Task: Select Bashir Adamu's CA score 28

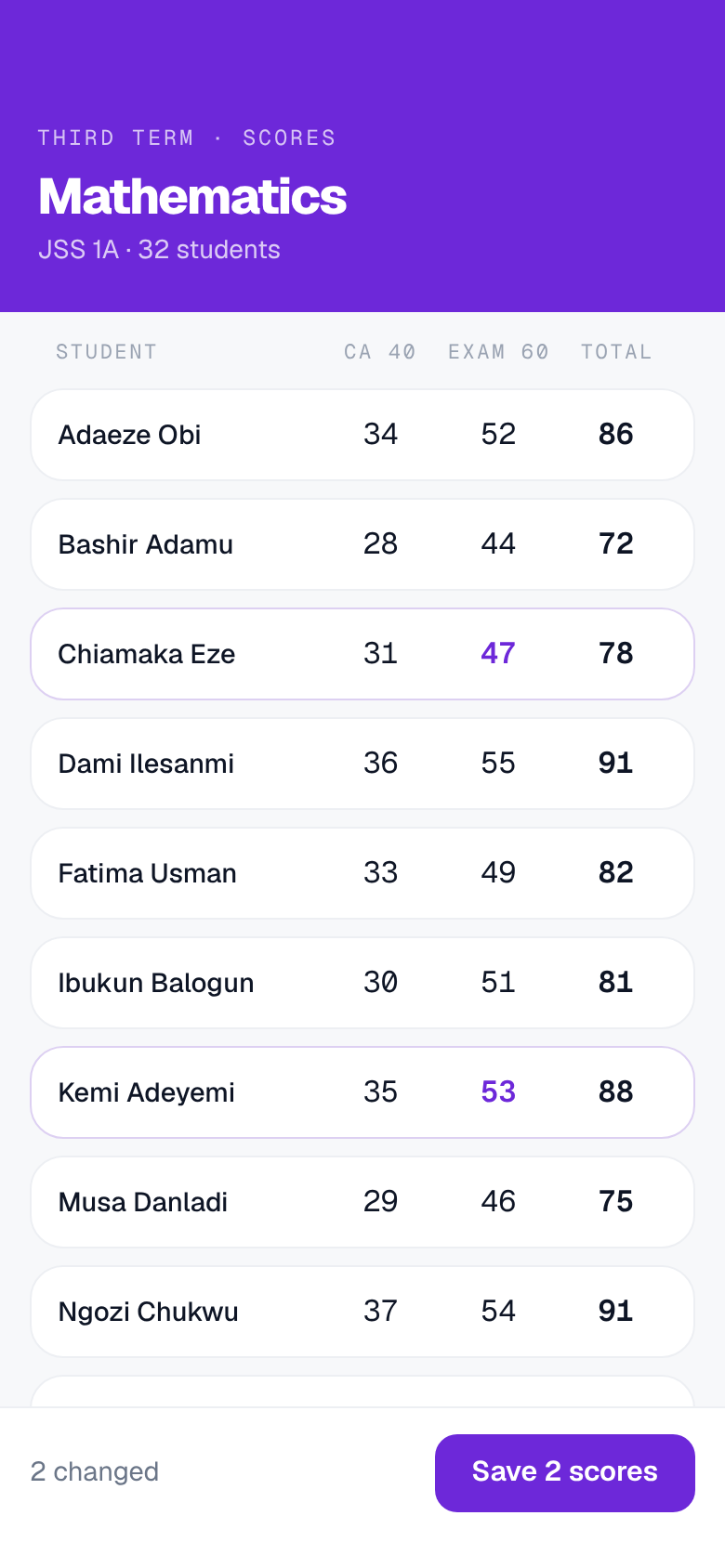Action: click(x=381, y=543)
